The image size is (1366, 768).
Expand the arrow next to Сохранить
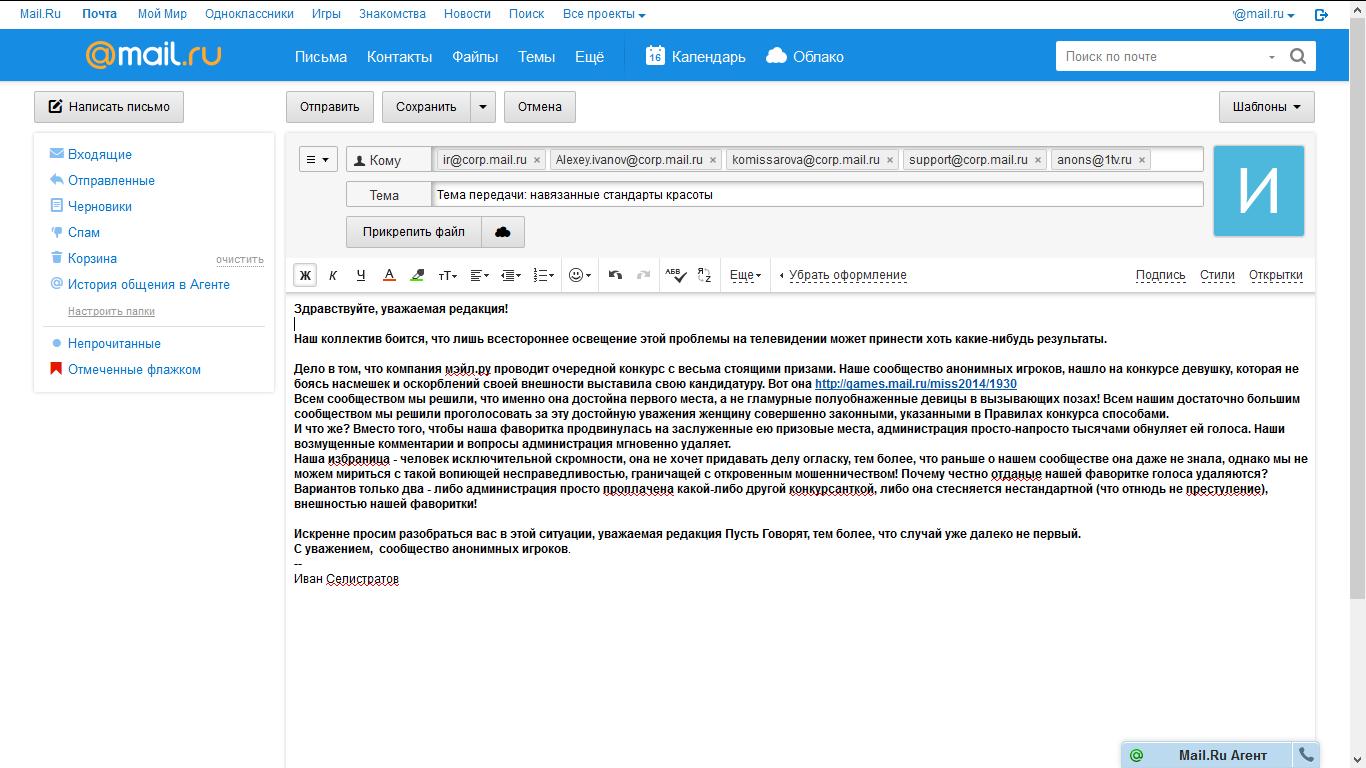[x=483, y=107]
